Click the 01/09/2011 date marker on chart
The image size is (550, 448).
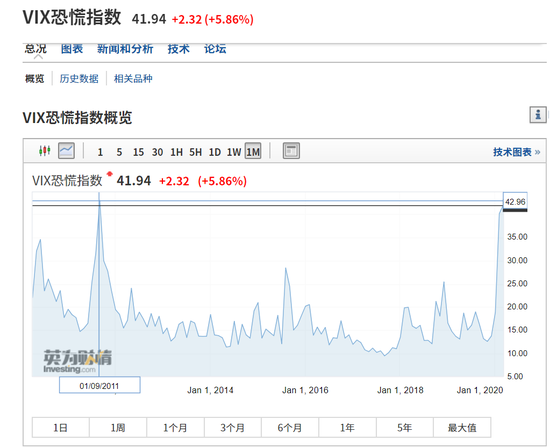point(100,385)
